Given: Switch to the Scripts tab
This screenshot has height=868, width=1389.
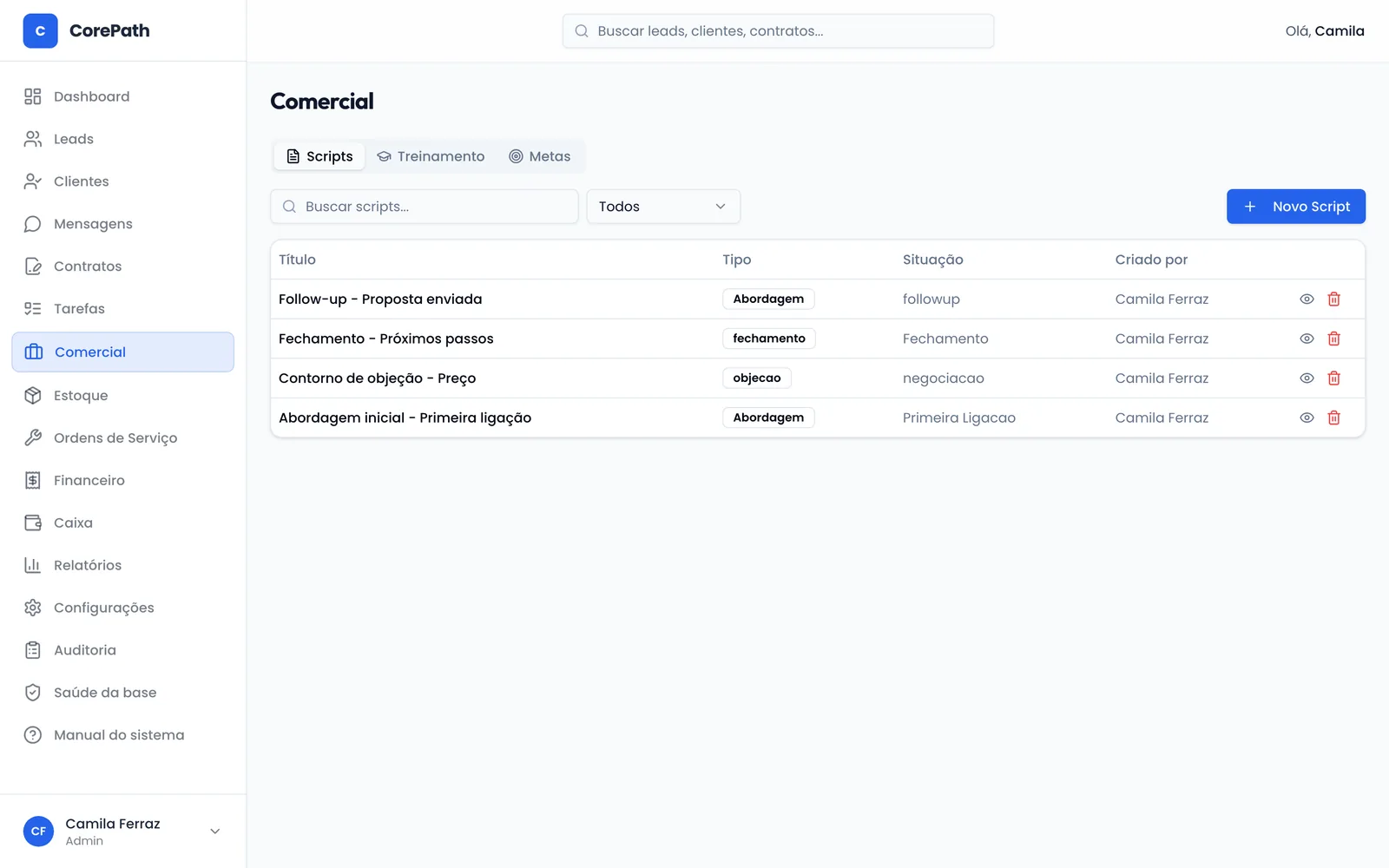Looking at the screenshot, I should point(319,156).
